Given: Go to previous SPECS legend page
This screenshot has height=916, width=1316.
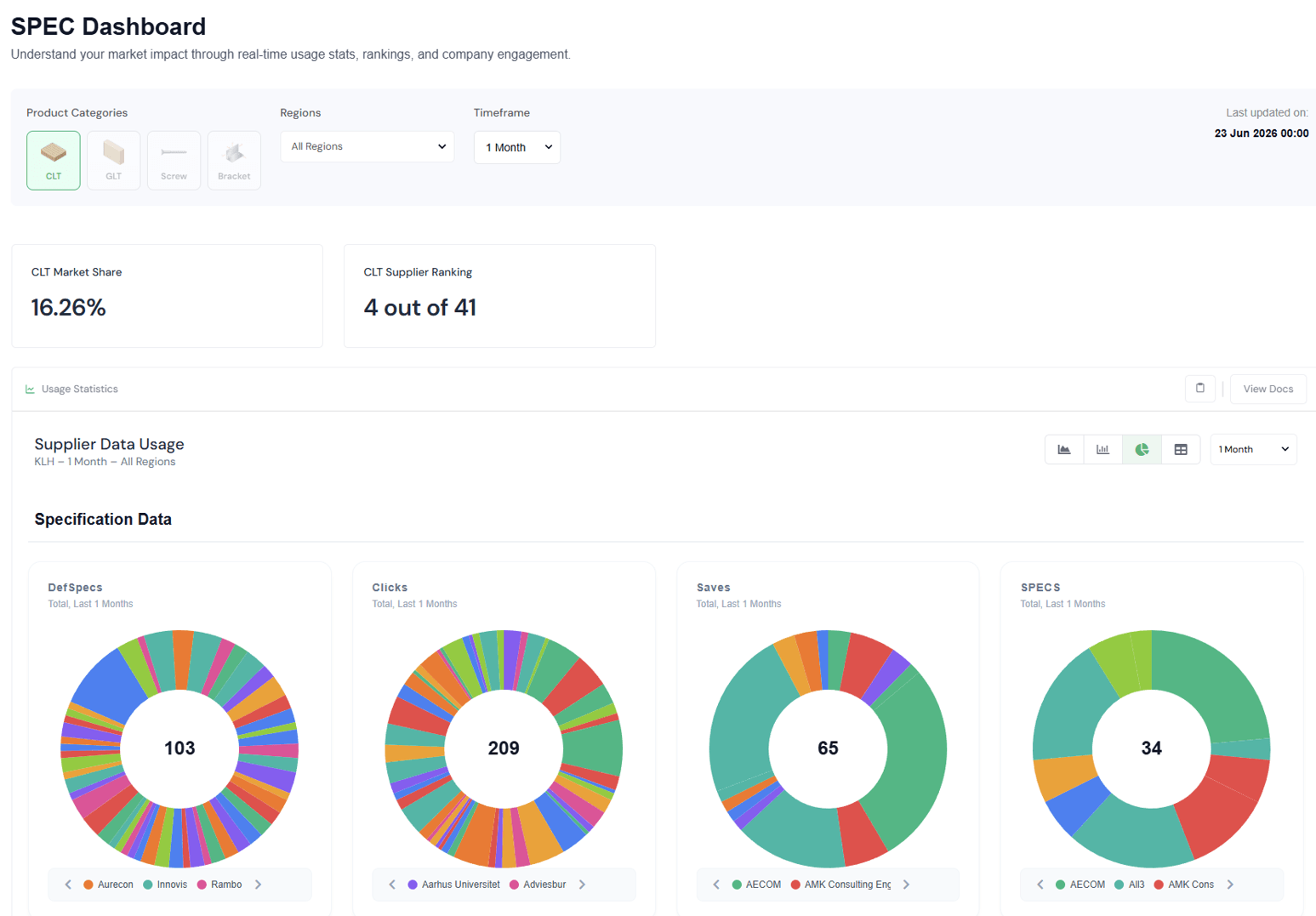Looking at the screenshot, I should 1040,885.
